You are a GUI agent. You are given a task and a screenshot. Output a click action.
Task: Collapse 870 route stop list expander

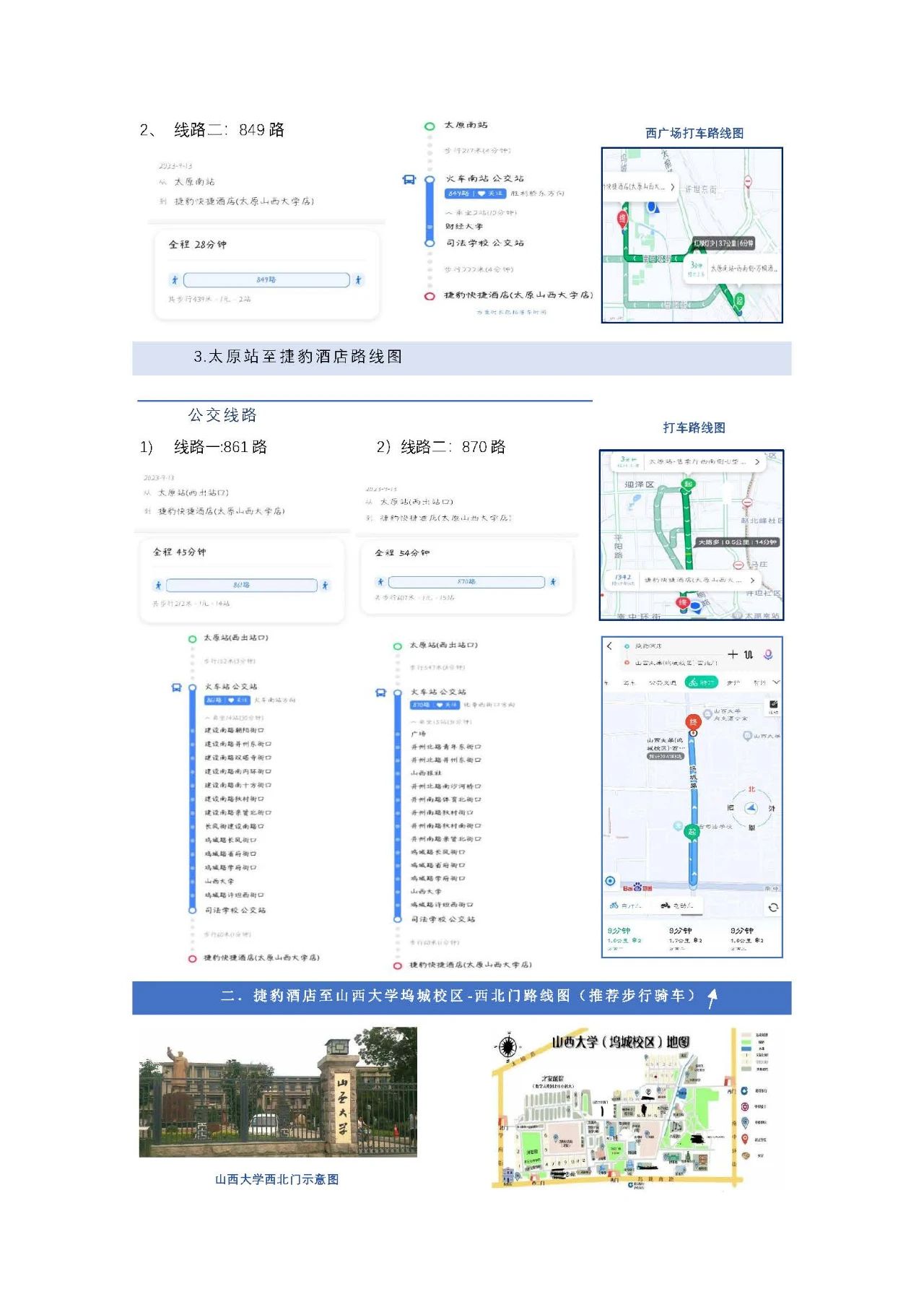[x=441, y=721]
